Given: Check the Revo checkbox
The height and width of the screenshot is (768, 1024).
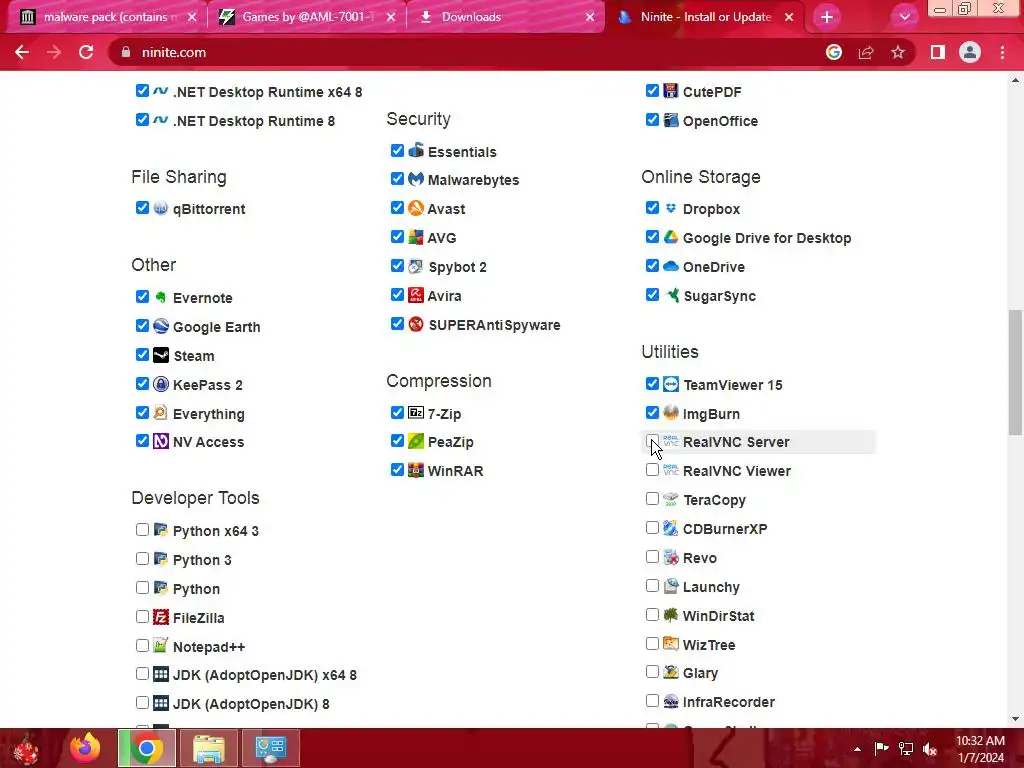Looking at the screenshot, I should pyautogui.click(x=652, y=557).
